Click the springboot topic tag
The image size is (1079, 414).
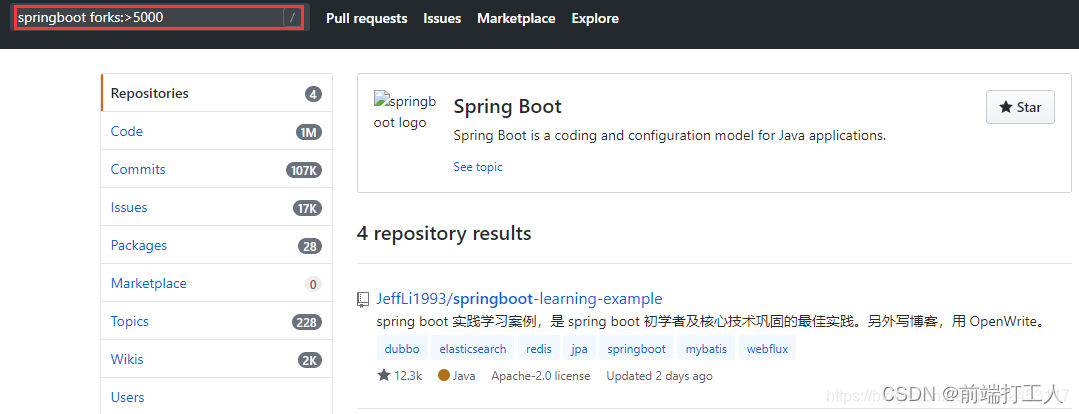coord(637,349)
